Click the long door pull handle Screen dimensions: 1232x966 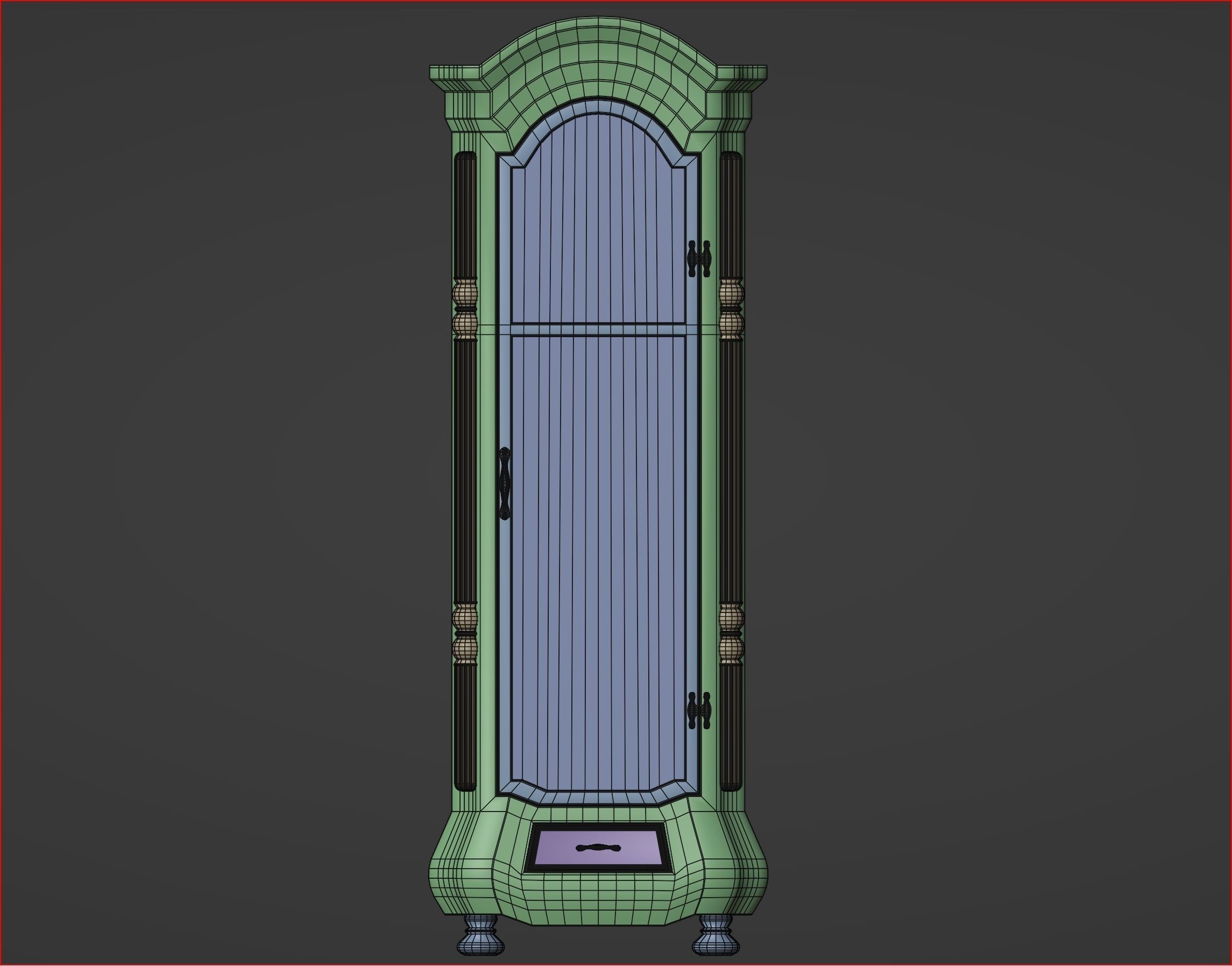click(x=504, y=483)
